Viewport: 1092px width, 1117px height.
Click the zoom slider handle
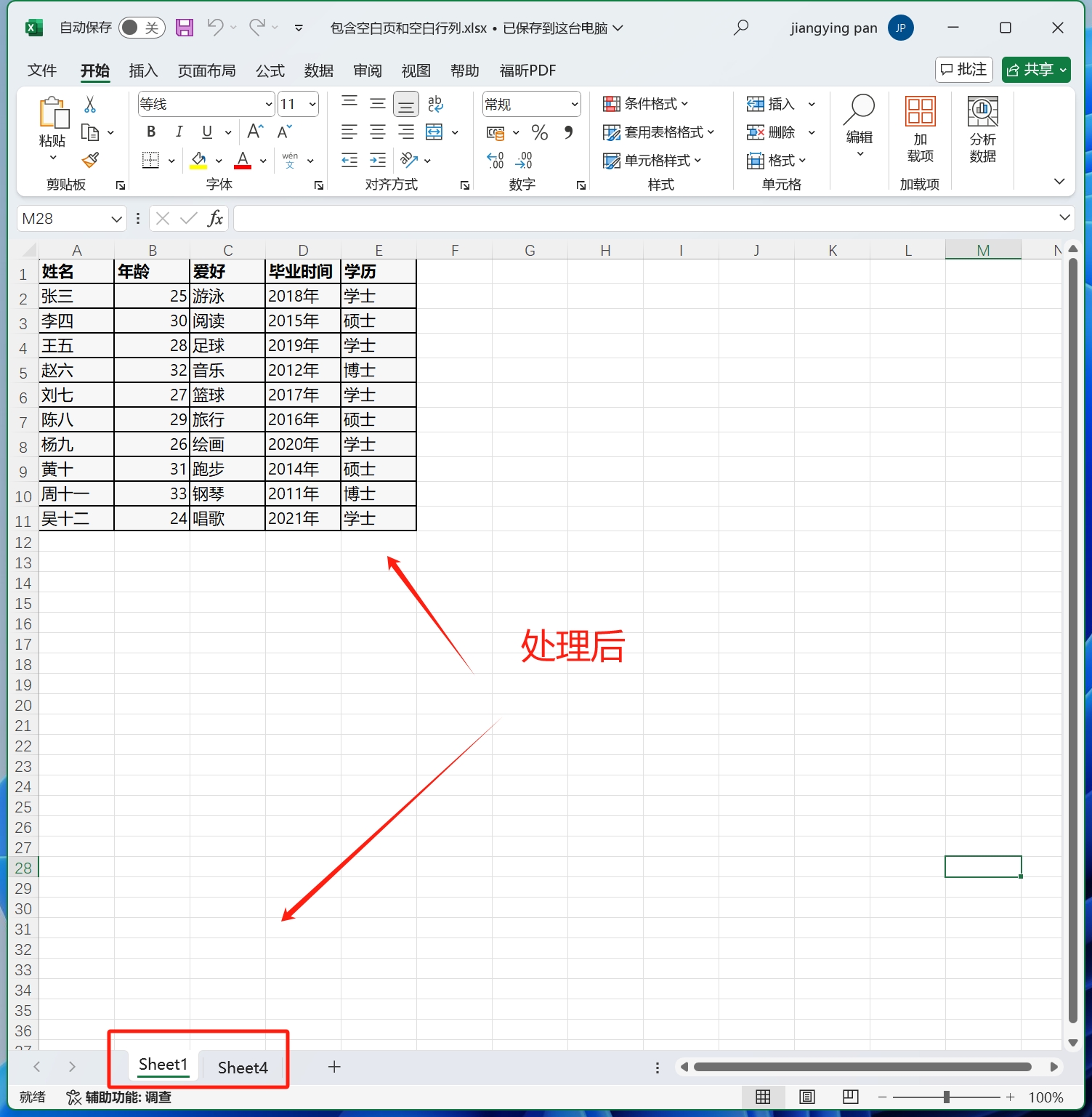pyautogui.click(x=946, y=1097)
